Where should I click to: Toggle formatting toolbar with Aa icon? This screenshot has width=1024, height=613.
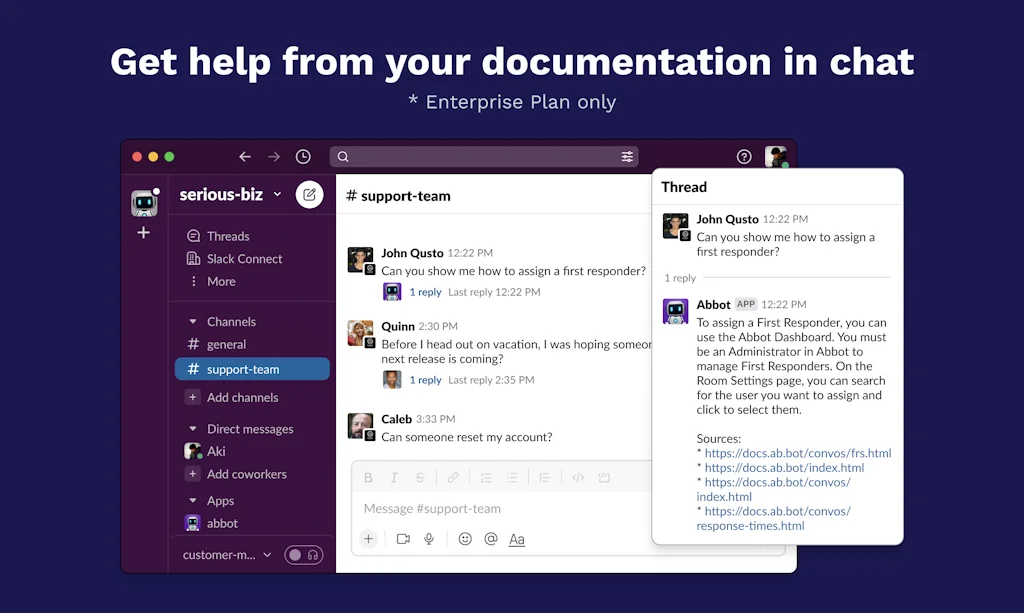click(x=517, y=539)
